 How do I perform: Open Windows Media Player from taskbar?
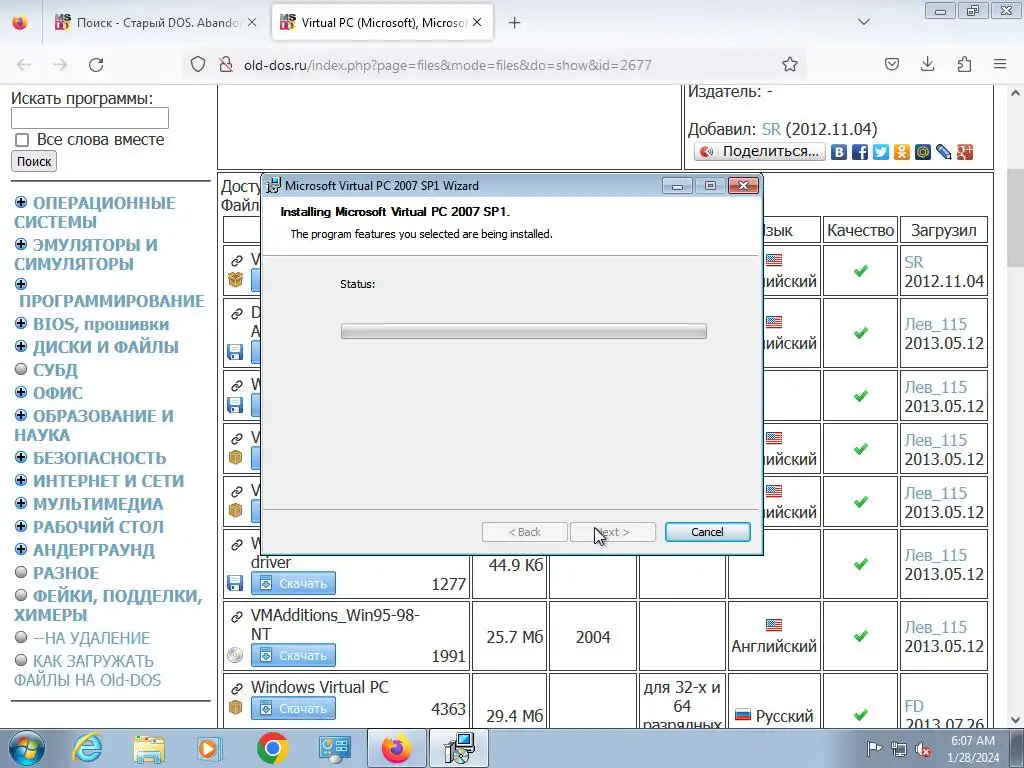[210, 749]
